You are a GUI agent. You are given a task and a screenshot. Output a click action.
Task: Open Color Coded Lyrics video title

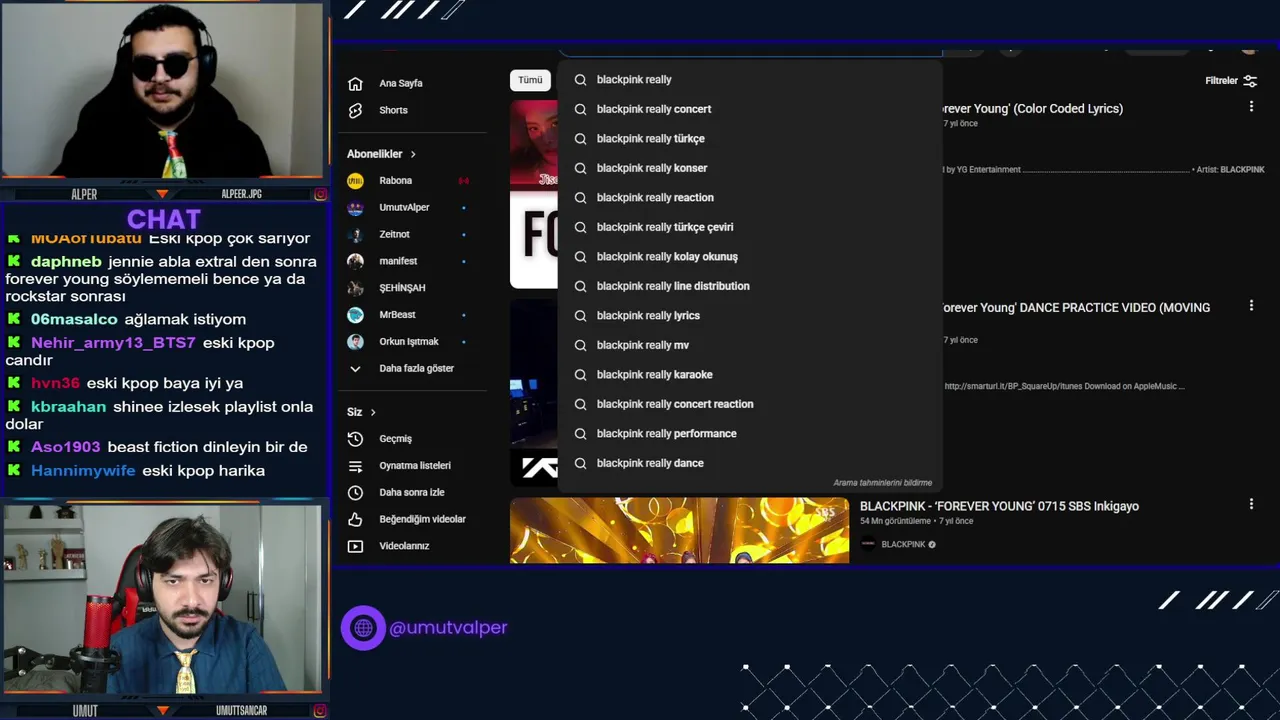tap(1032, 108)
